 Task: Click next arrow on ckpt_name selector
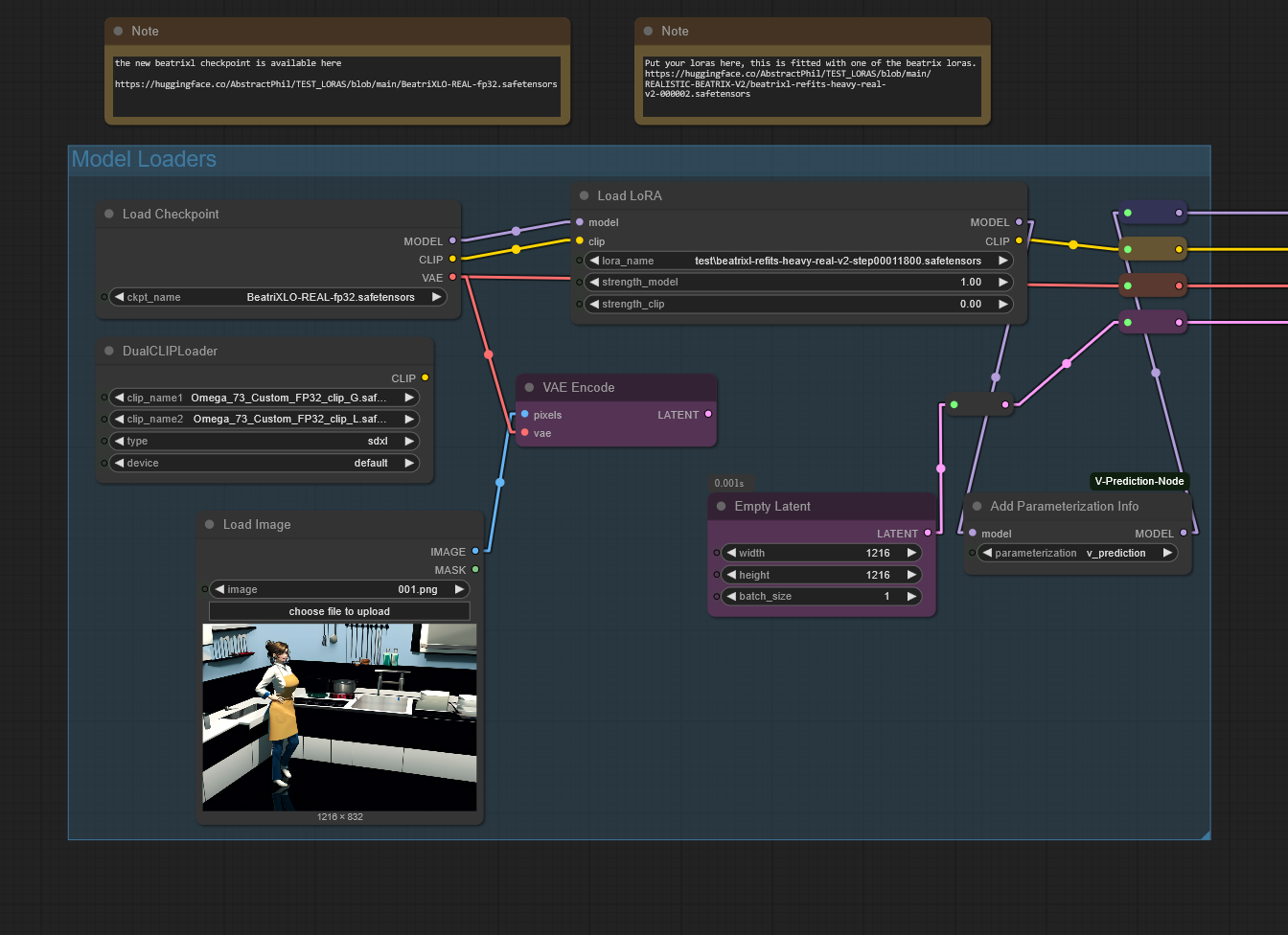436,297
